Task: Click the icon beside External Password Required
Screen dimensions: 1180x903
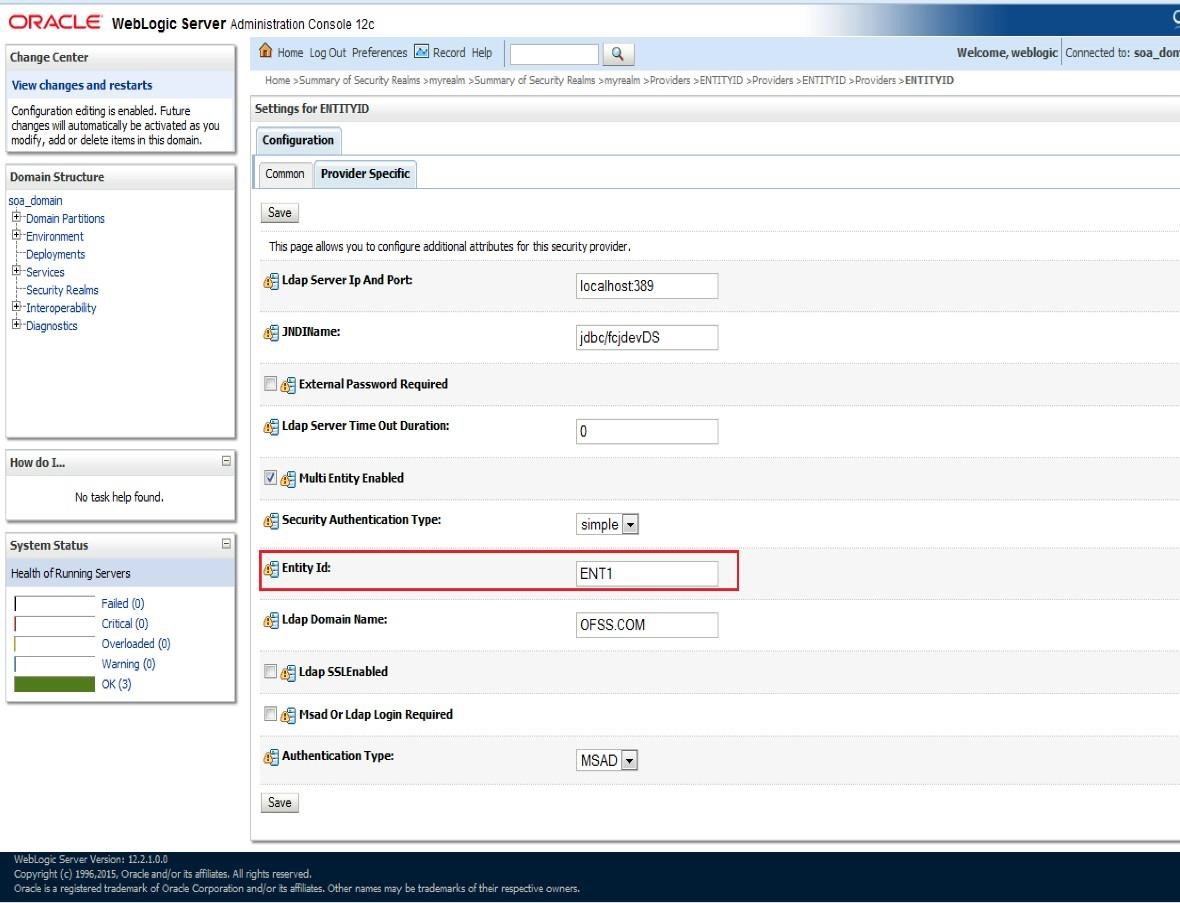Action: (288, 385)
